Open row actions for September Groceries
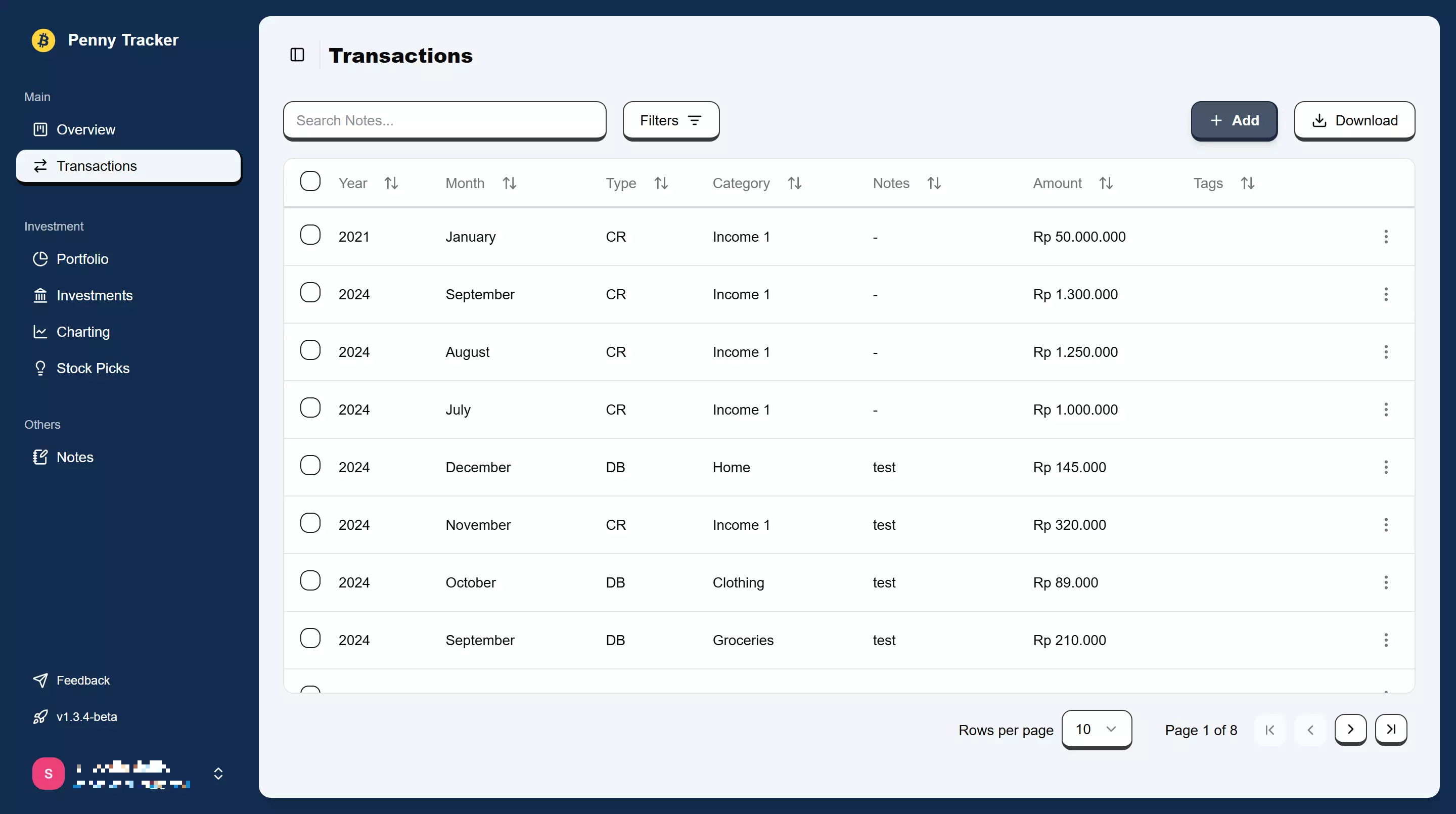Image resolution: width=1456 pixels, height=814 pixels. (x=1385, y=641)
